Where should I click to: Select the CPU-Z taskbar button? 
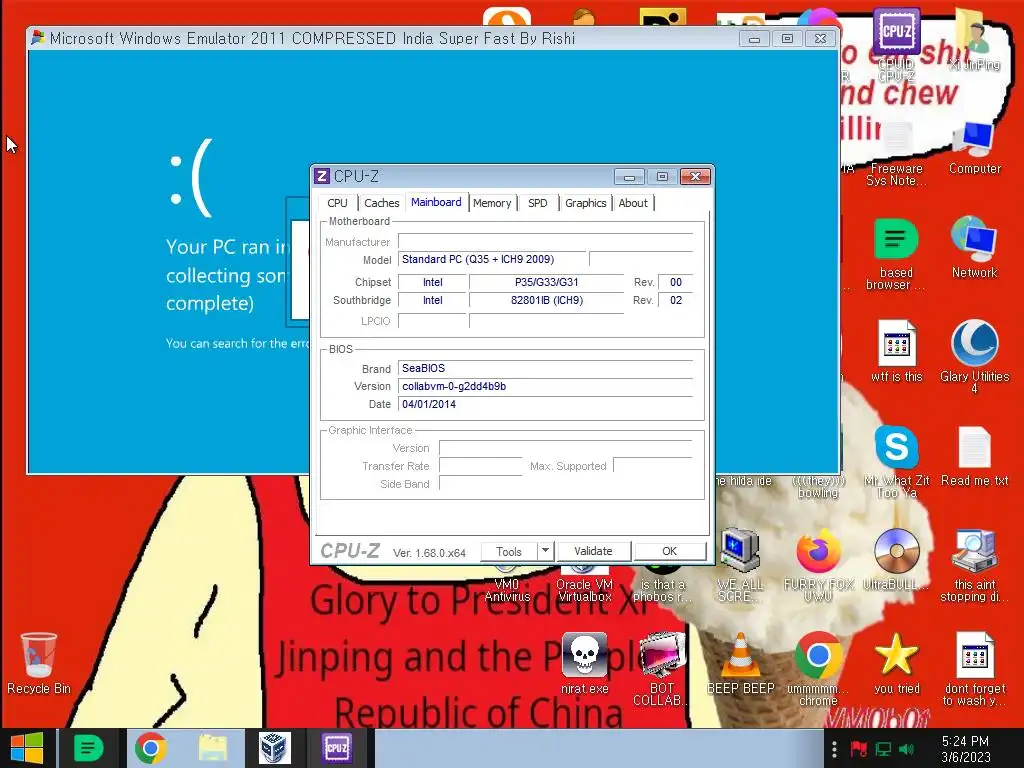tap(336, 748)
